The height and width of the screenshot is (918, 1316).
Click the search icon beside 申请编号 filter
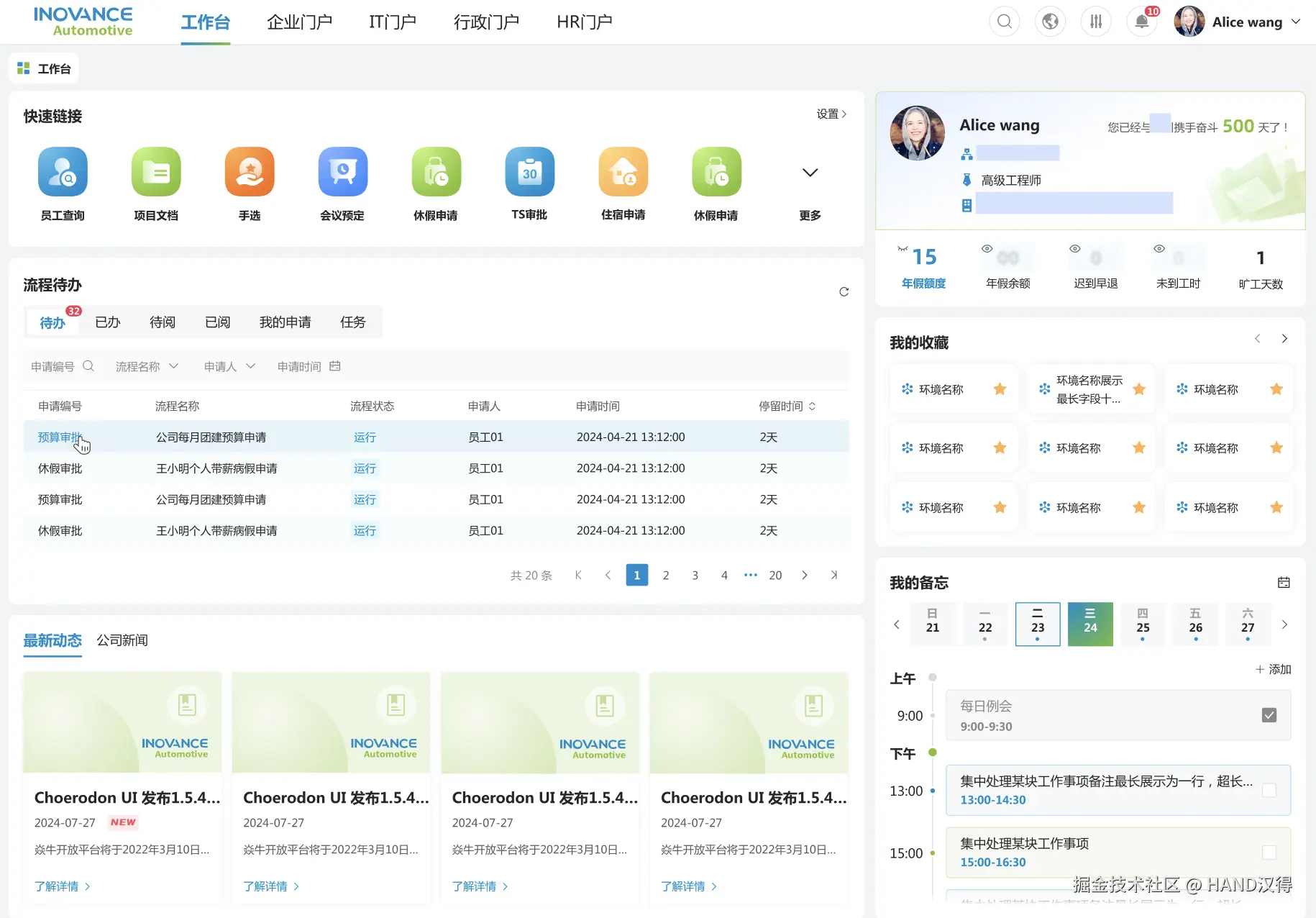[x=88, y=366]
